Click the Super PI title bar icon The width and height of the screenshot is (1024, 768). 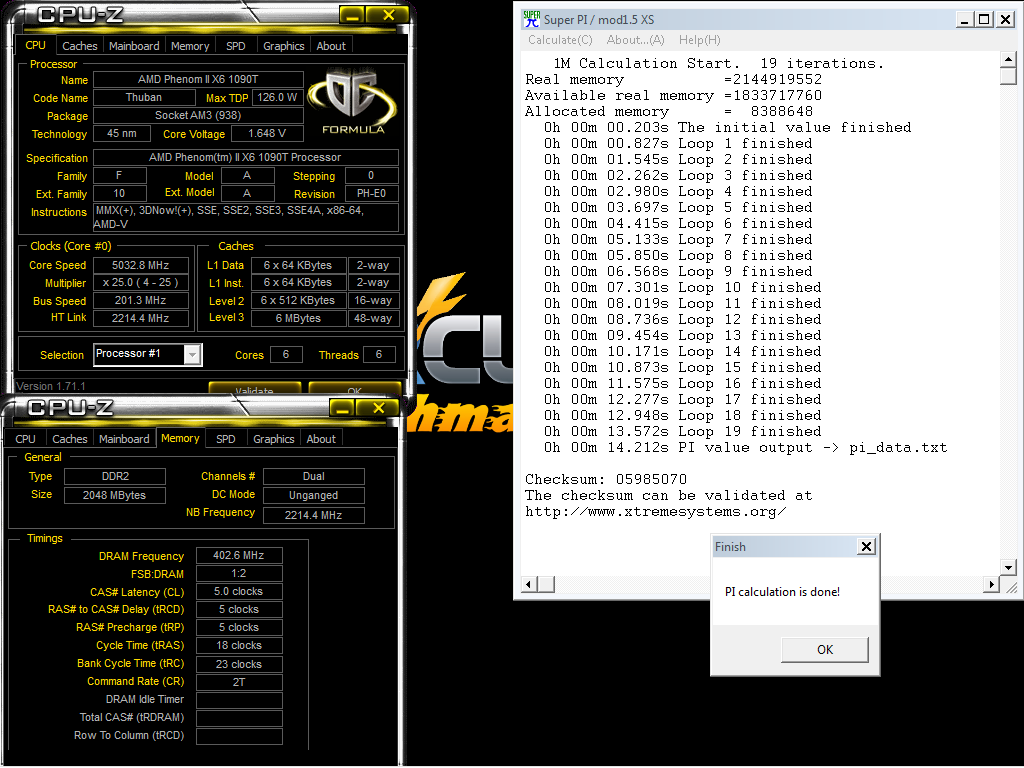tap(532, 19)
